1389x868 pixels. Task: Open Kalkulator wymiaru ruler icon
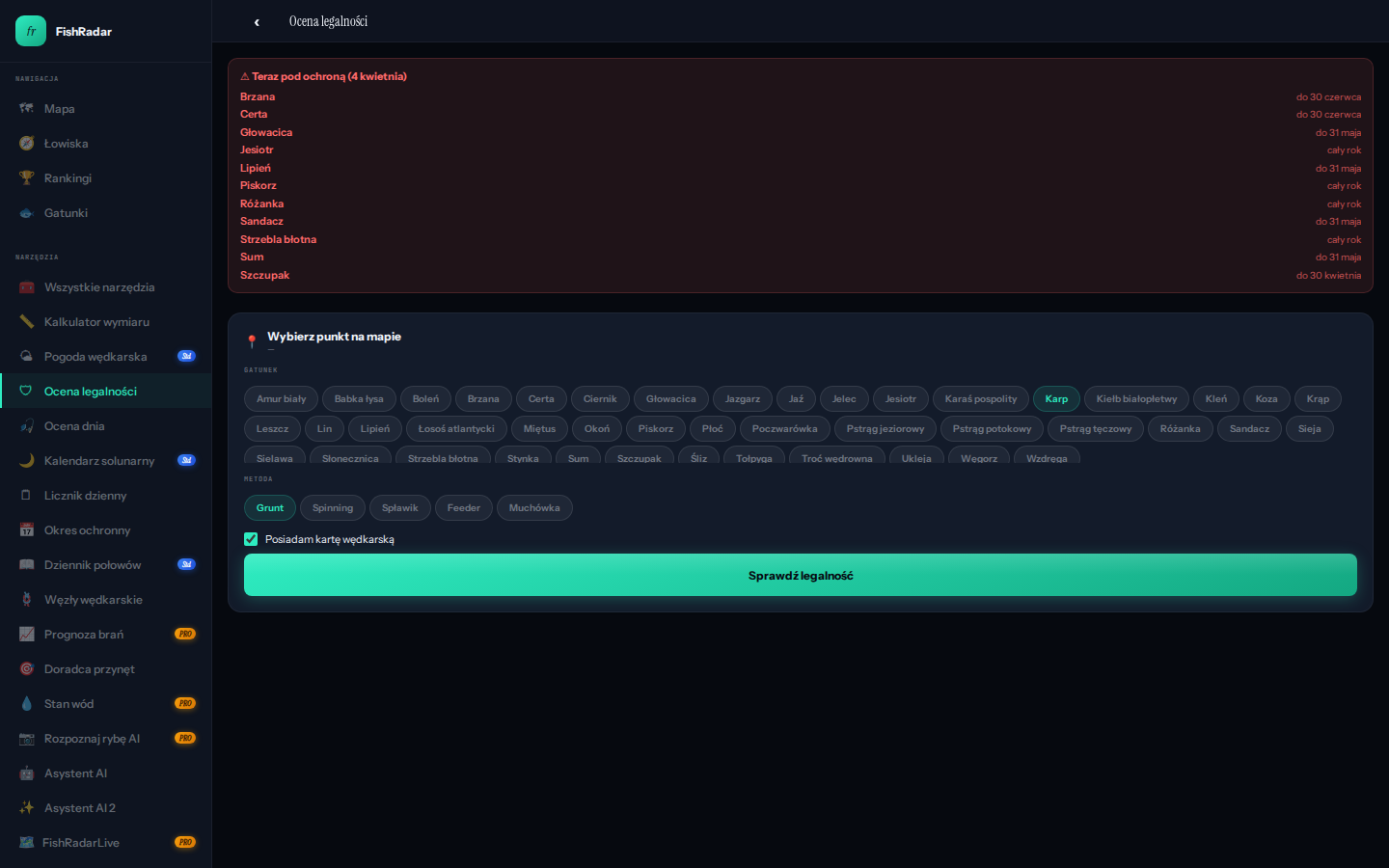(x=27, y=322)
